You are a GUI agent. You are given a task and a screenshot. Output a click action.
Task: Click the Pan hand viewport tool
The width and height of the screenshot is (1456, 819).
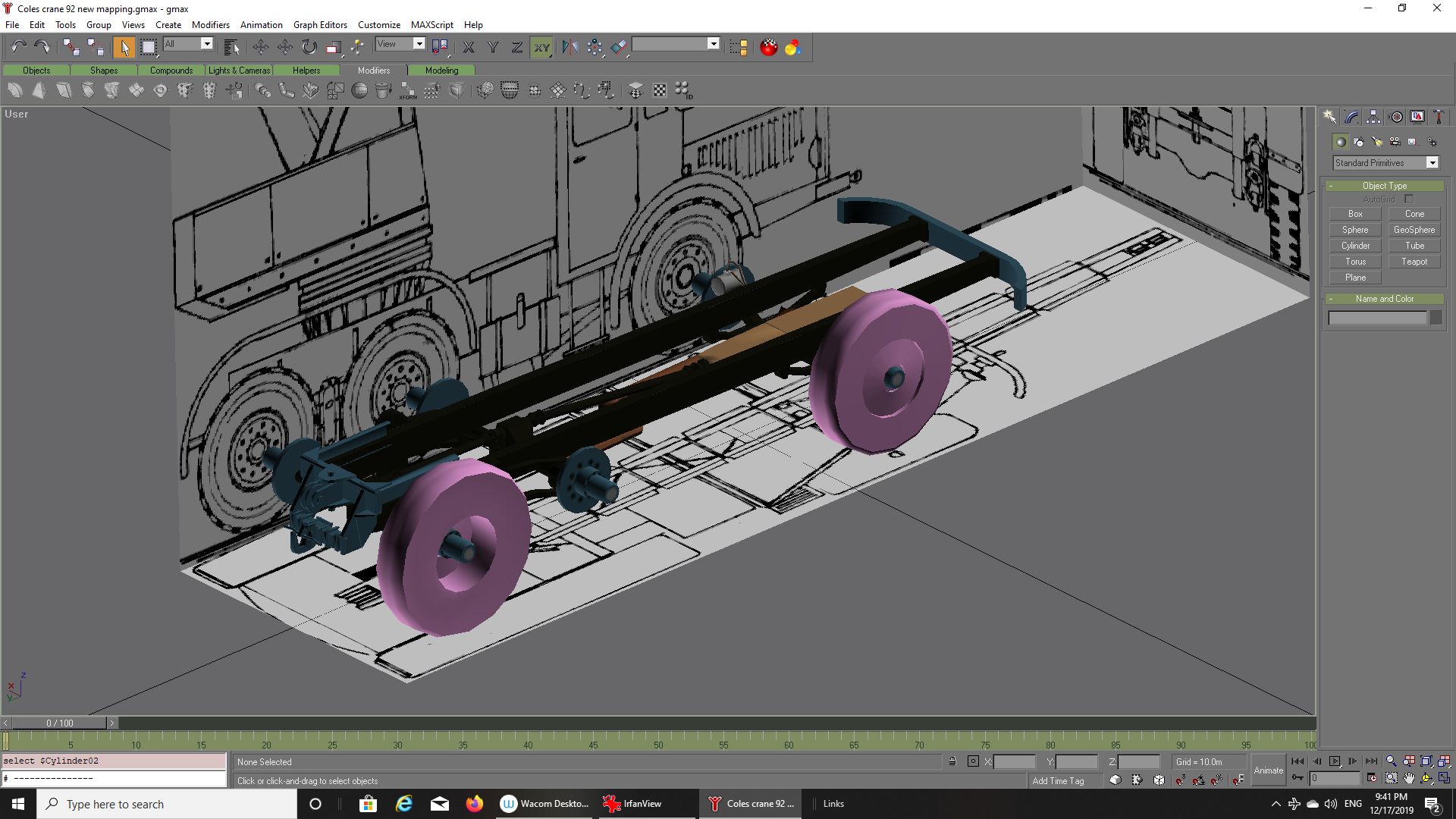1409,778
